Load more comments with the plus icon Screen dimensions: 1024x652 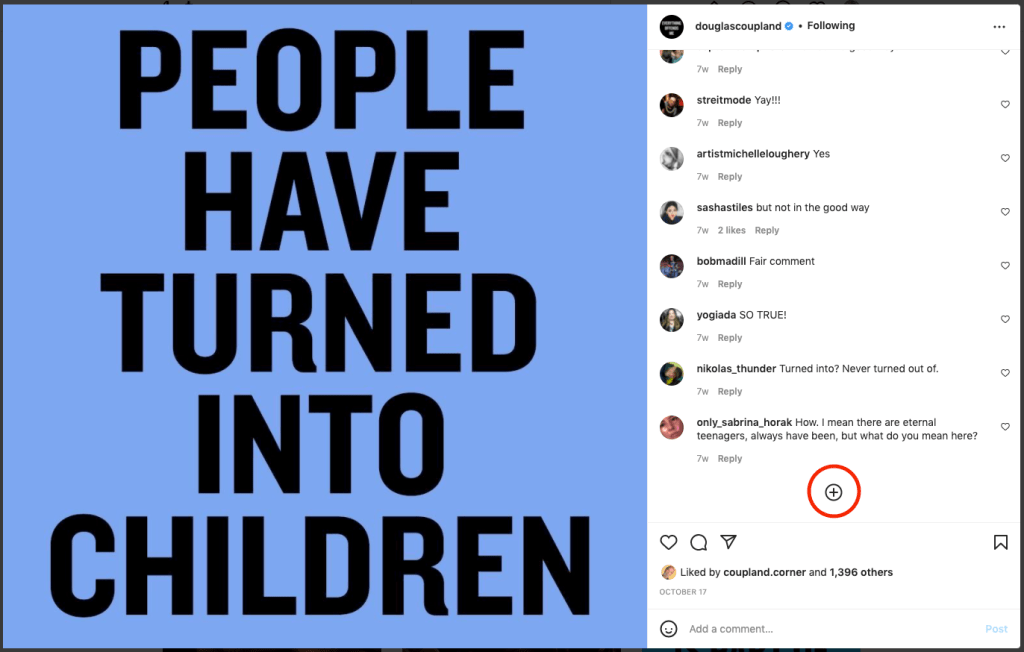tap(833, 492)
